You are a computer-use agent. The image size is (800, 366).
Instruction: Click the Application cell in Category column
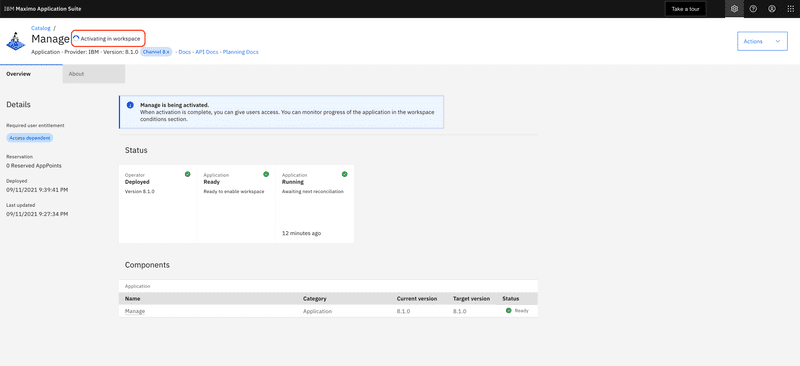click(317, 311)
